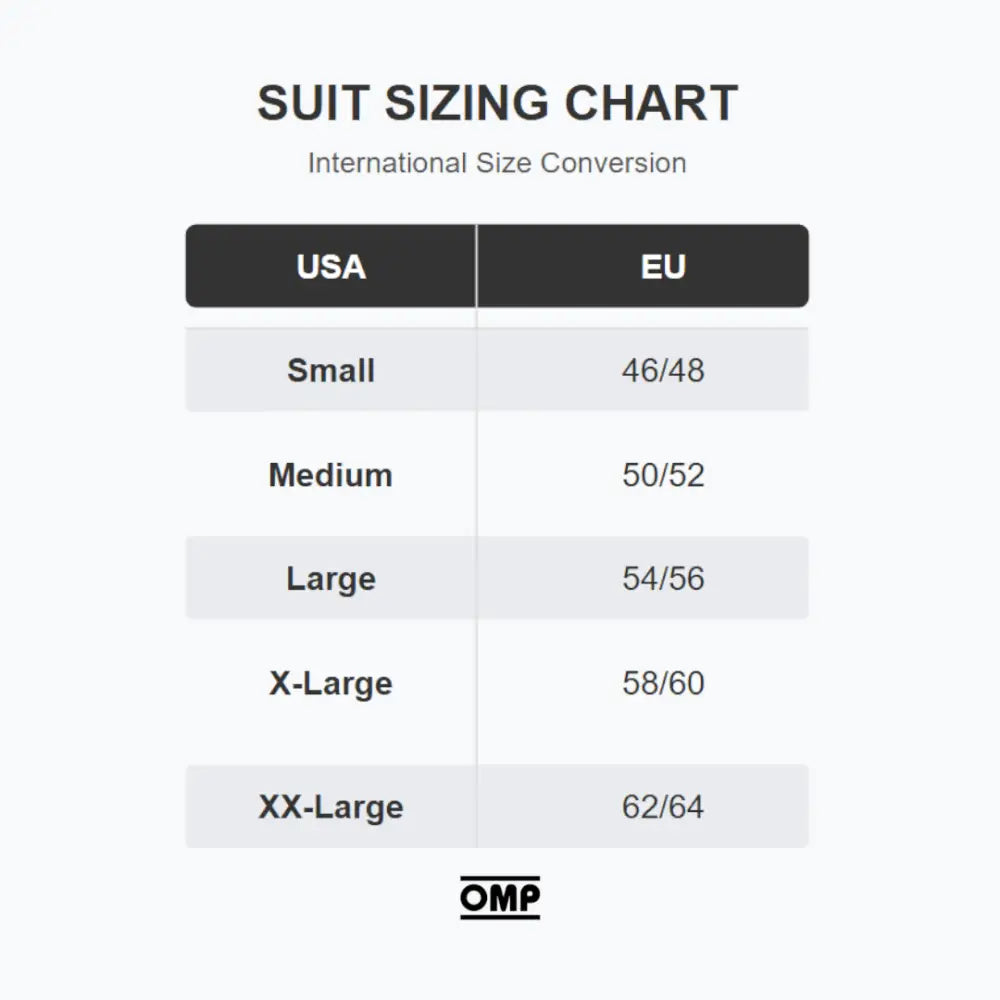Click the USA column header
This screenshot has height=1000, width=1000.
(331, 267)
